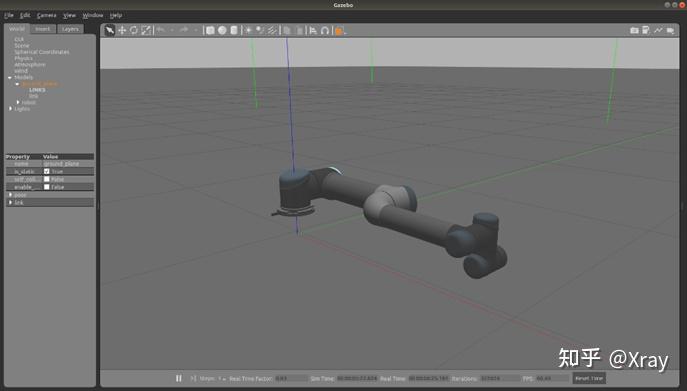Take a screenshot with camera icon

(x=634, y=30)
